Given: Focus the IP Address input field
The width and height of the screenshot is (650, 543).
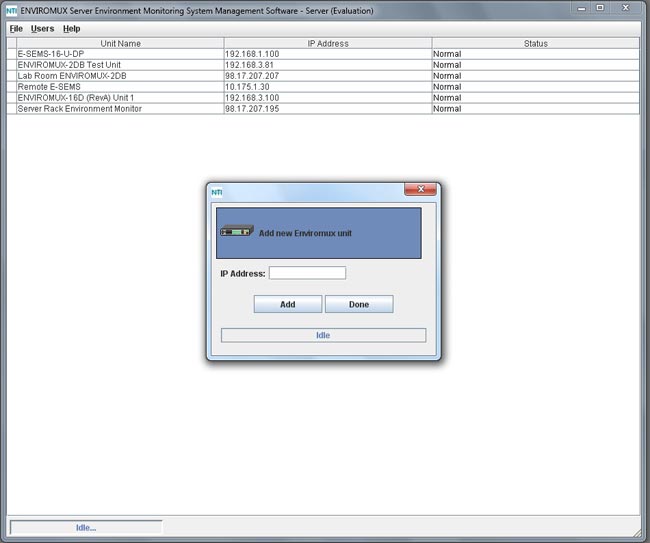Looking at the screenshot, I should tap(307, 273).
